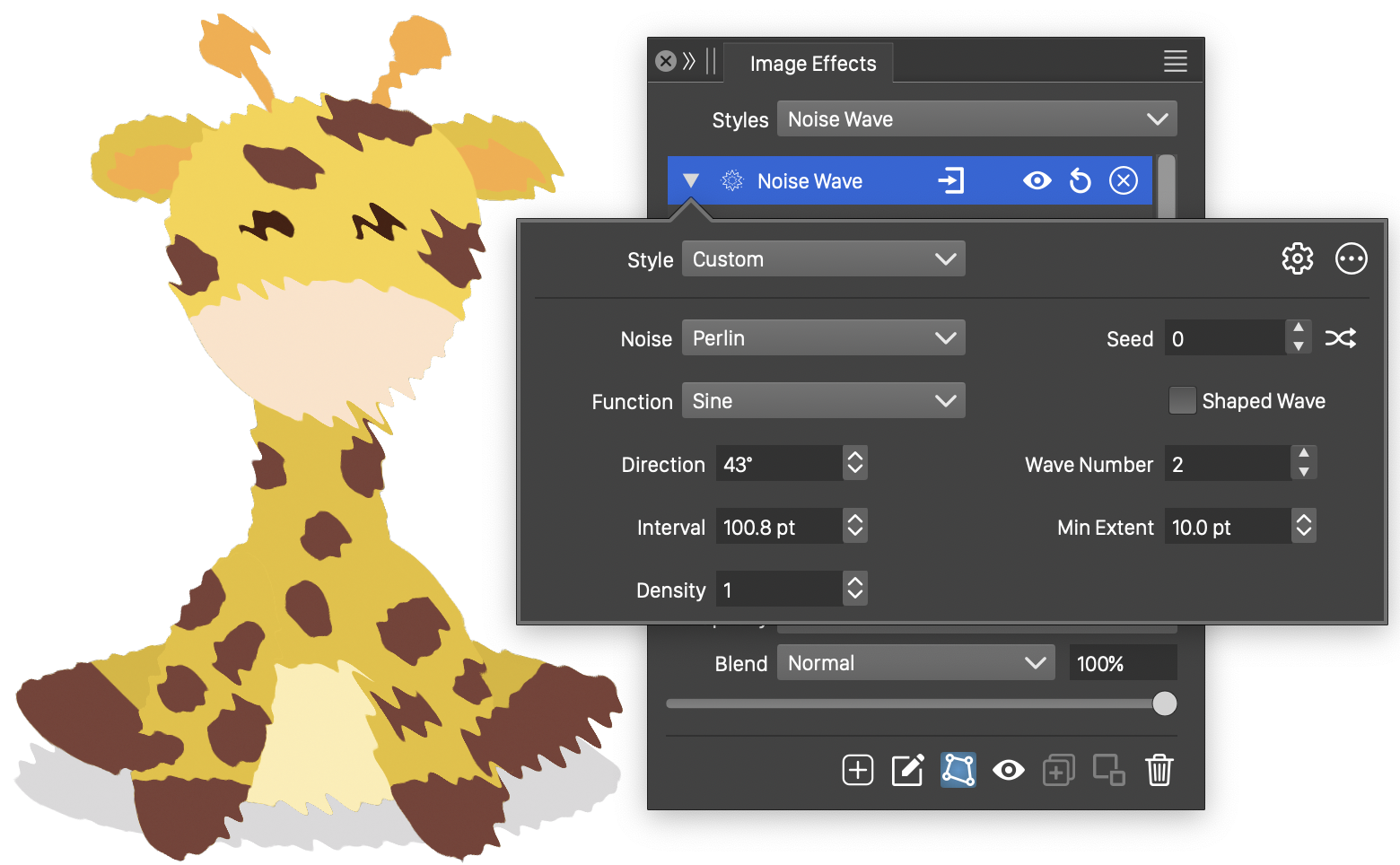Image resolution: width=1400 pixels, height=865 pixels.
Task: Click the Noise Wave import arrow icon
Action: tap(950, 181)
